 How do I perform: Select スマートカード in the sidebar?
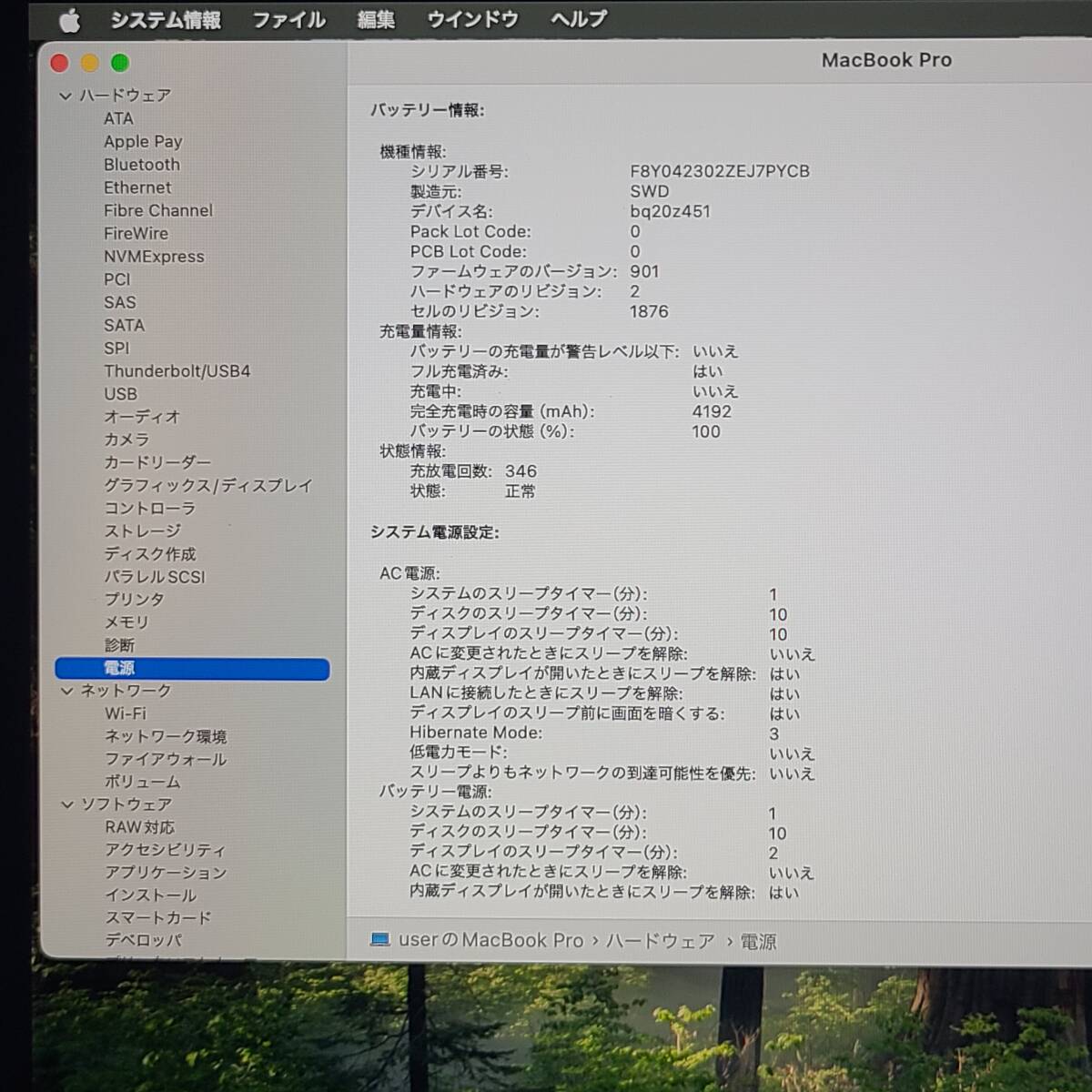[x=158, y=919]
